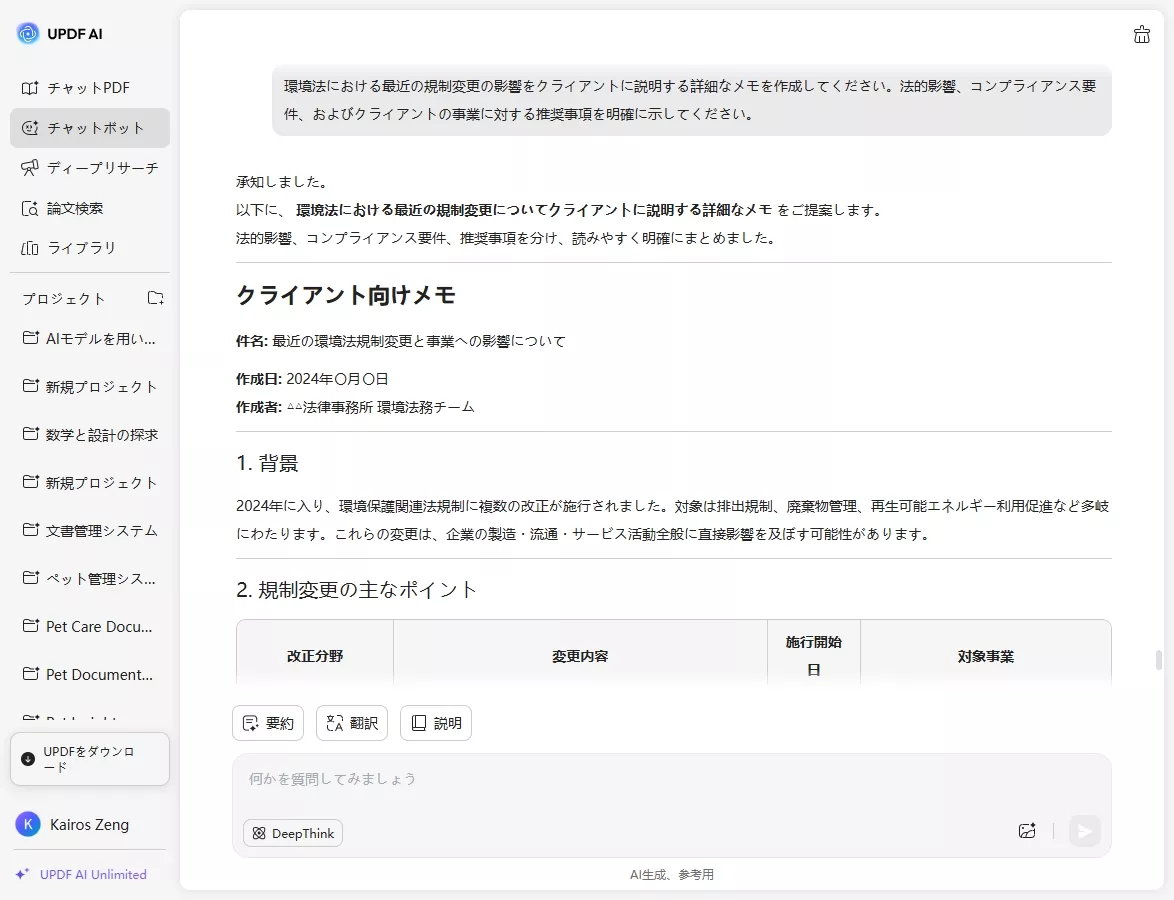Select the AIモデルを用い project
This screenshot has height=900, width=1174.
[90, 338]
